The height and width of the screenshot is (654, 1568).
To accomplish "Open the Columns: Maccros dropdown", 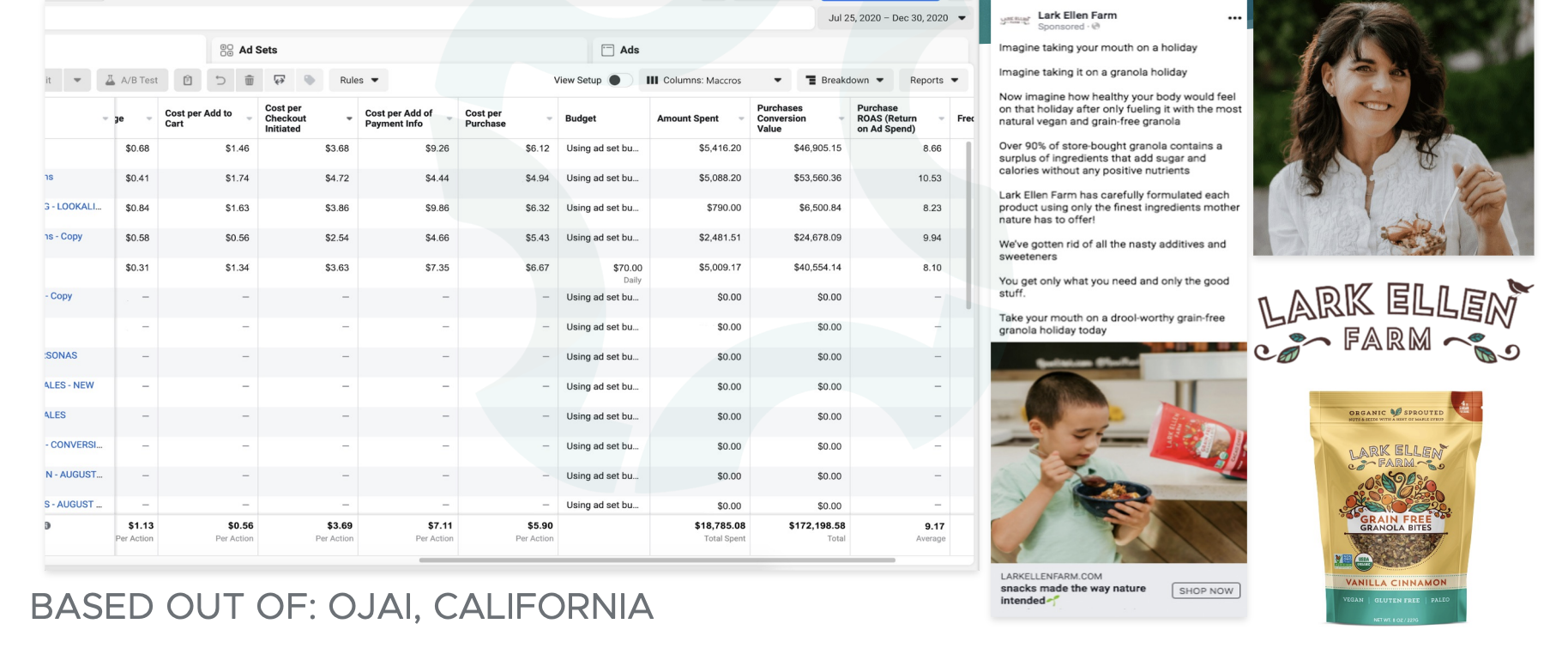I will click(714, 80).
